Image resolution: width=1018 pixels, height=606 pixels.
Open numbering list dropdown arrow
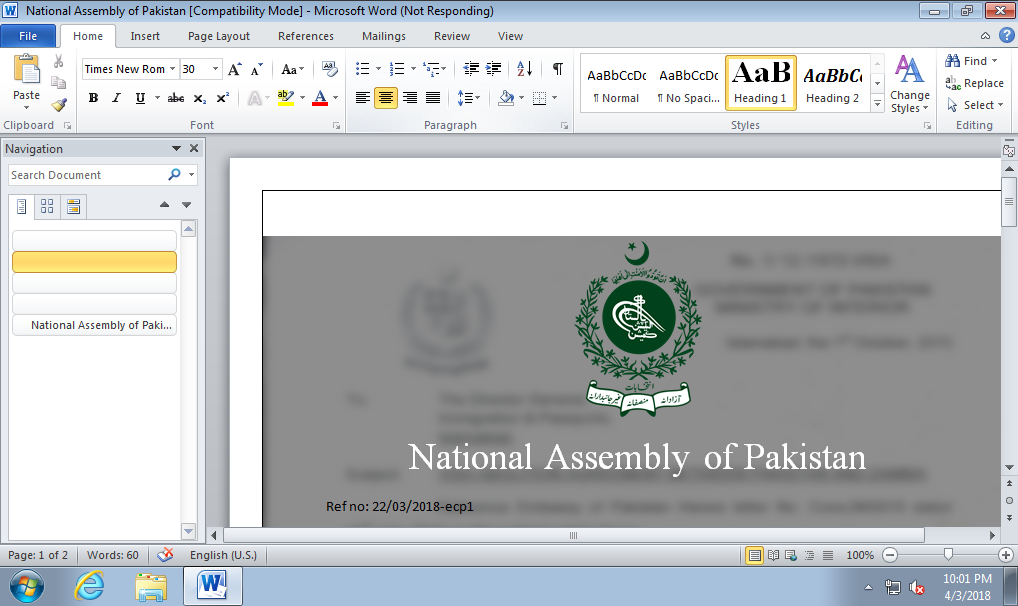coord(413,69)
